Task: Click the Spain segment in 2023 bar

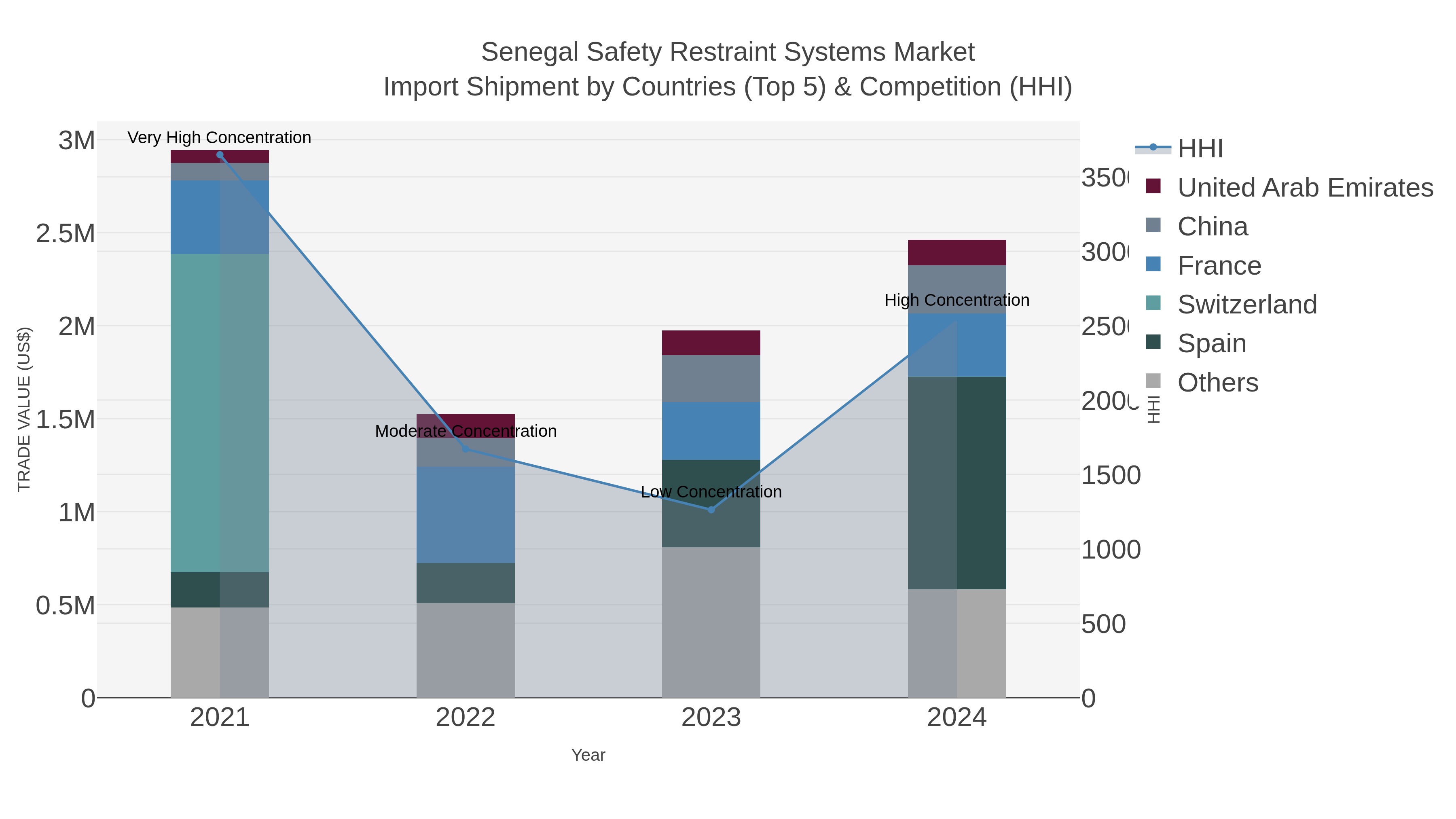Action: 711,504
